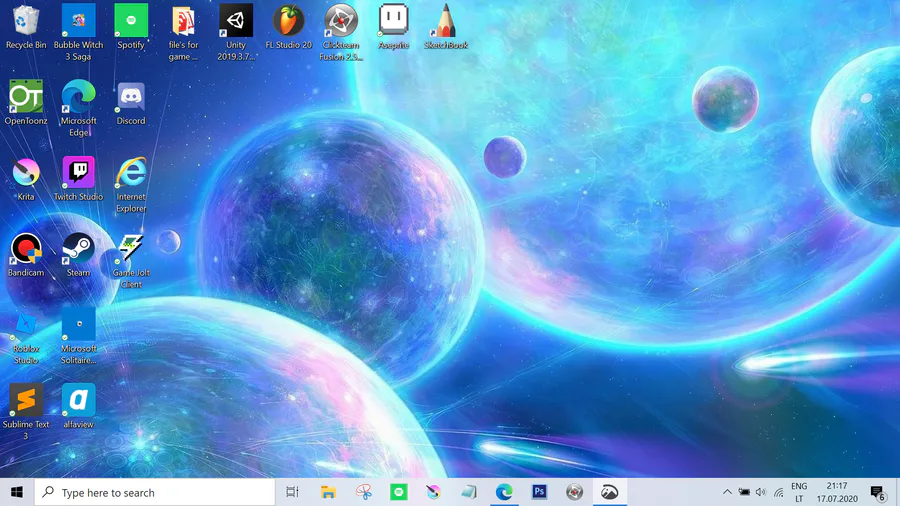This screenshot has height=506, width=900.
Task: Select the SketchBook desktop icon
Action: [x=446, y=28]
